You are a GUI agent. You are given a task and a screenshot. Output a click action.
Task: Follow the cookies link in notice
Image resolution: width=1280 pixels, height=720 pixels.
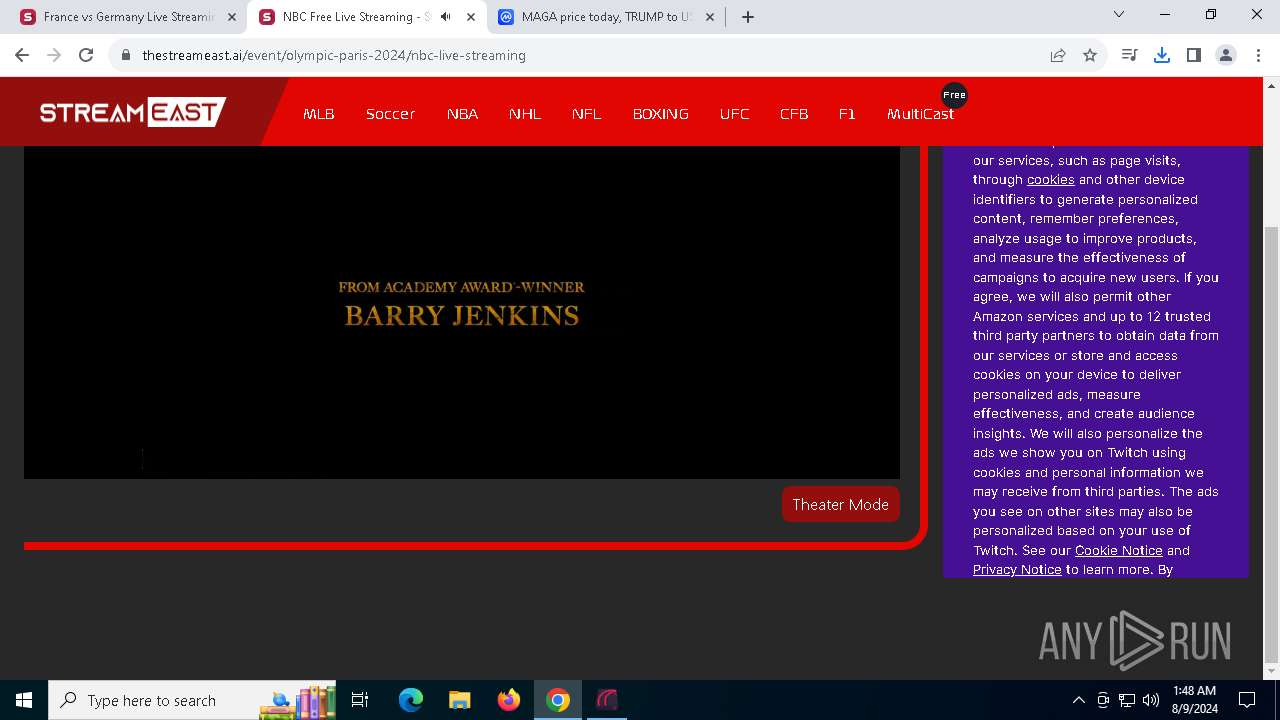tap(1050, 180)
